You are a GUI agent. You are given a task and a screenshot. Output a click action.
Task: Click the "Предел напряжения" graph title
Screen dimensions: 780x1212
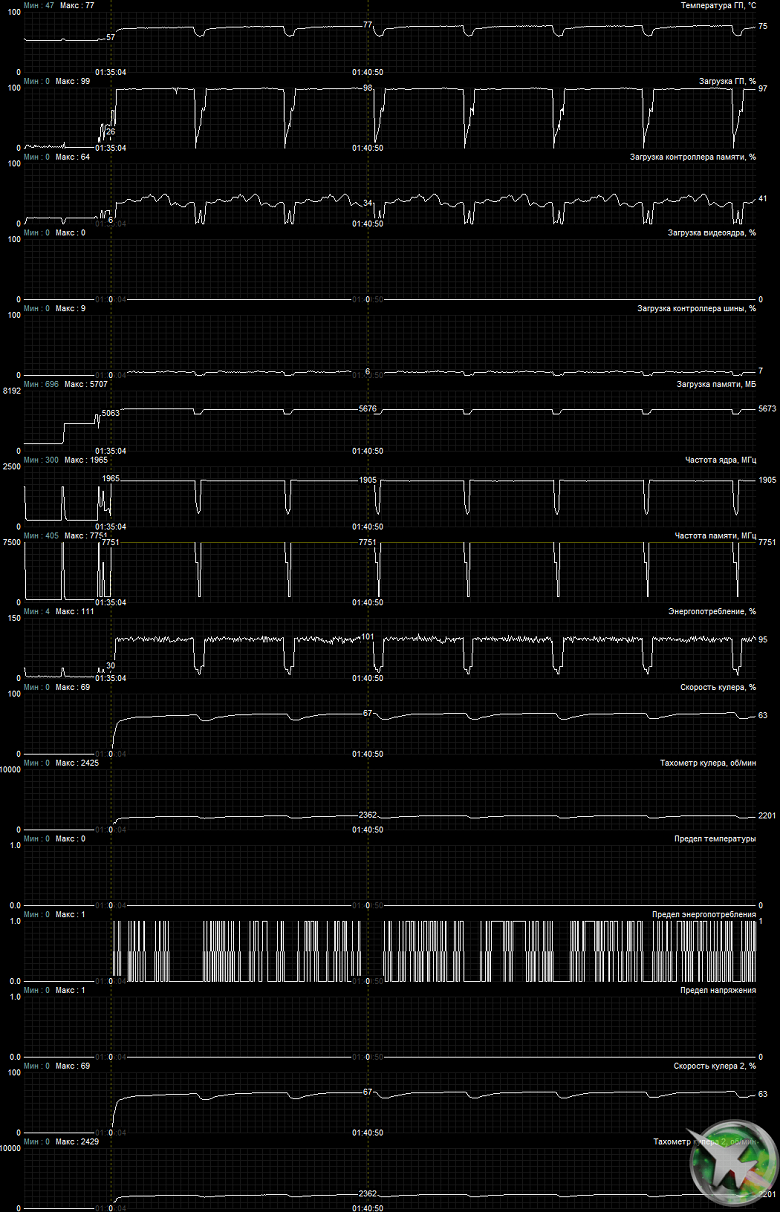718,990
